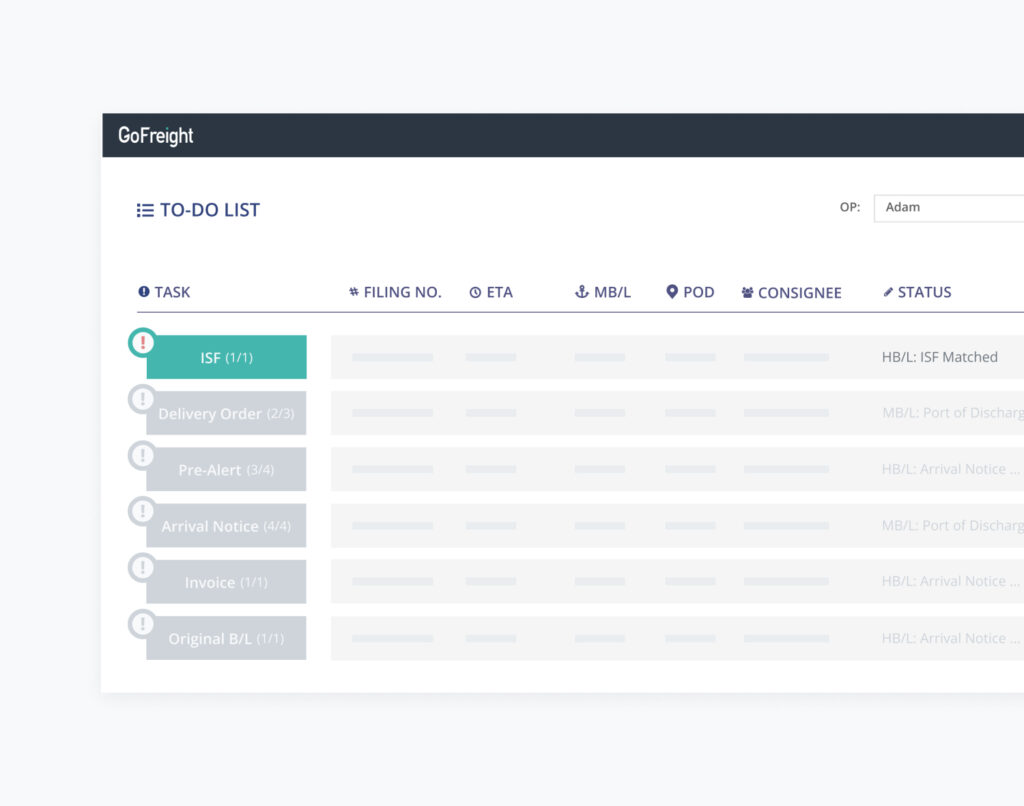The height and width of the screenshot is (806, 1024).
Task: Click the alert icon on Arrival Notice
Action: click(x=143, y=511)
